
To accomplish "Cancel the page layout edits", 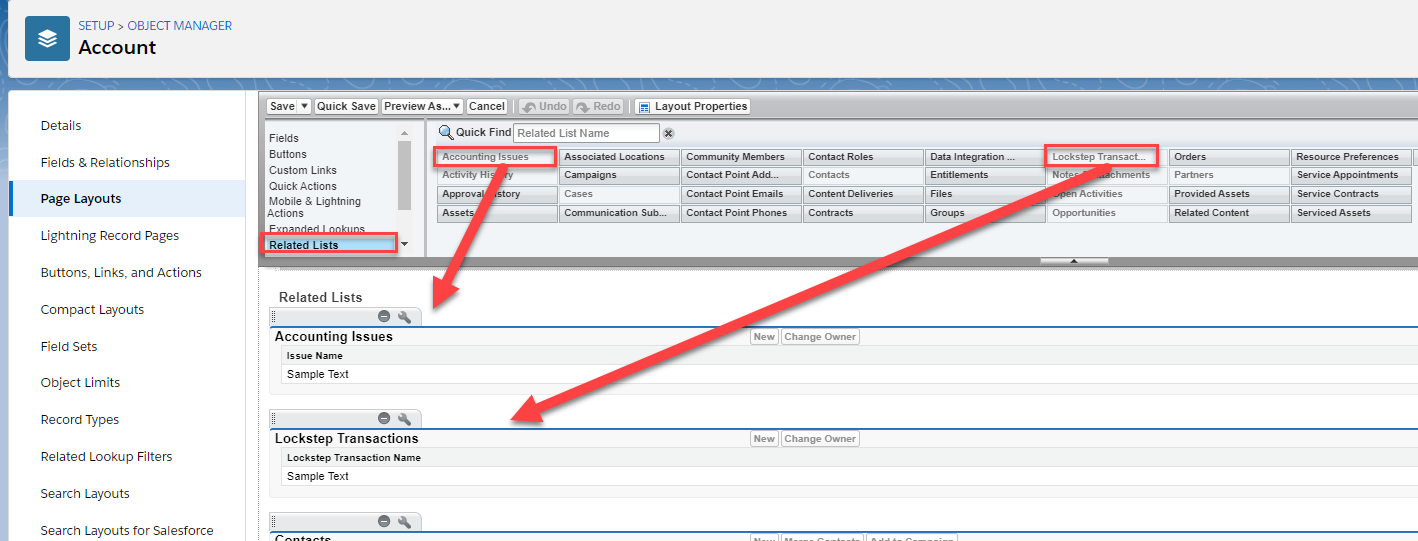I will [x=487, y=106].
